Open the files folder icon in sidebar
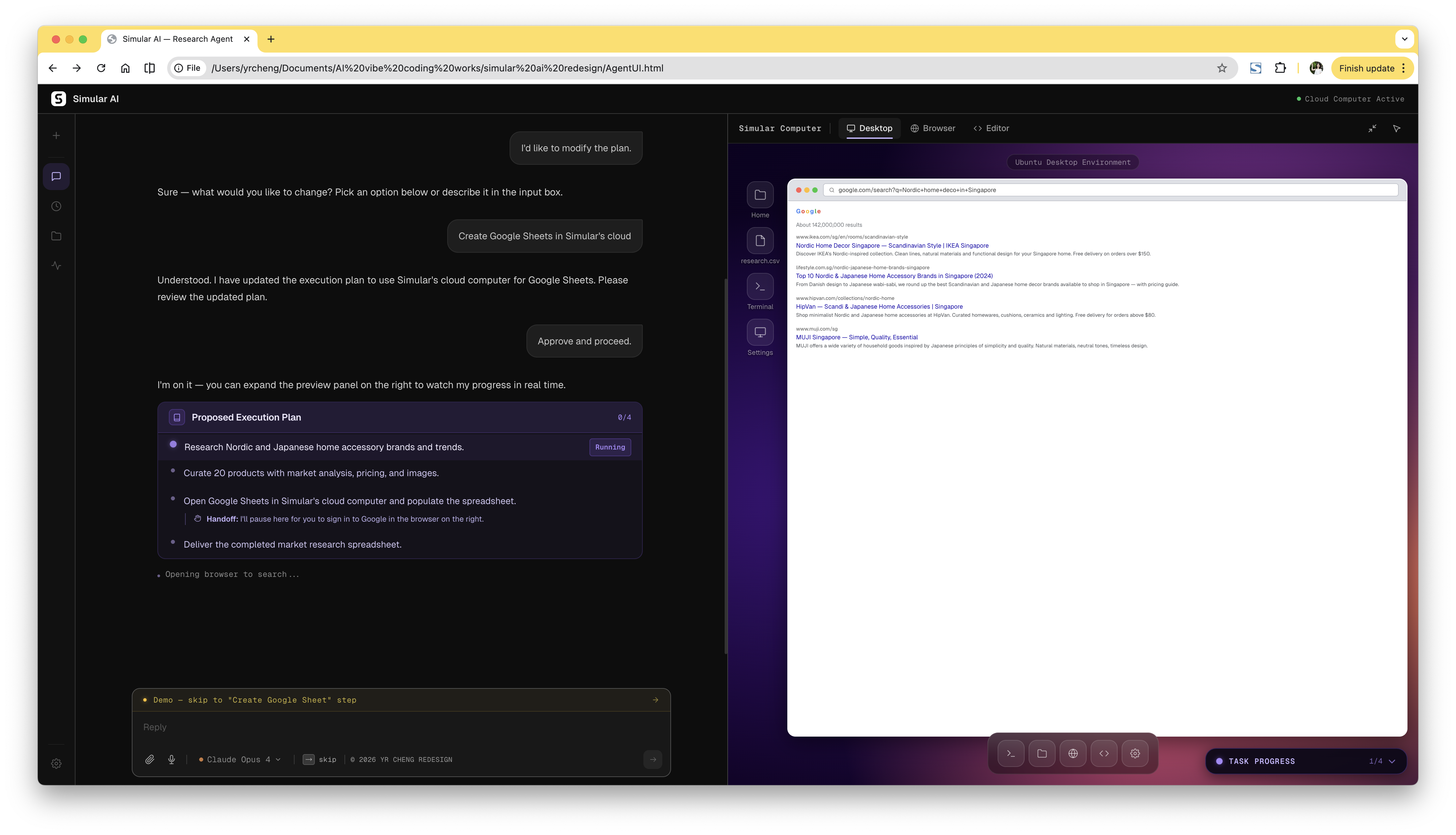Viewport: 1456px width, 835px height. 56,236
